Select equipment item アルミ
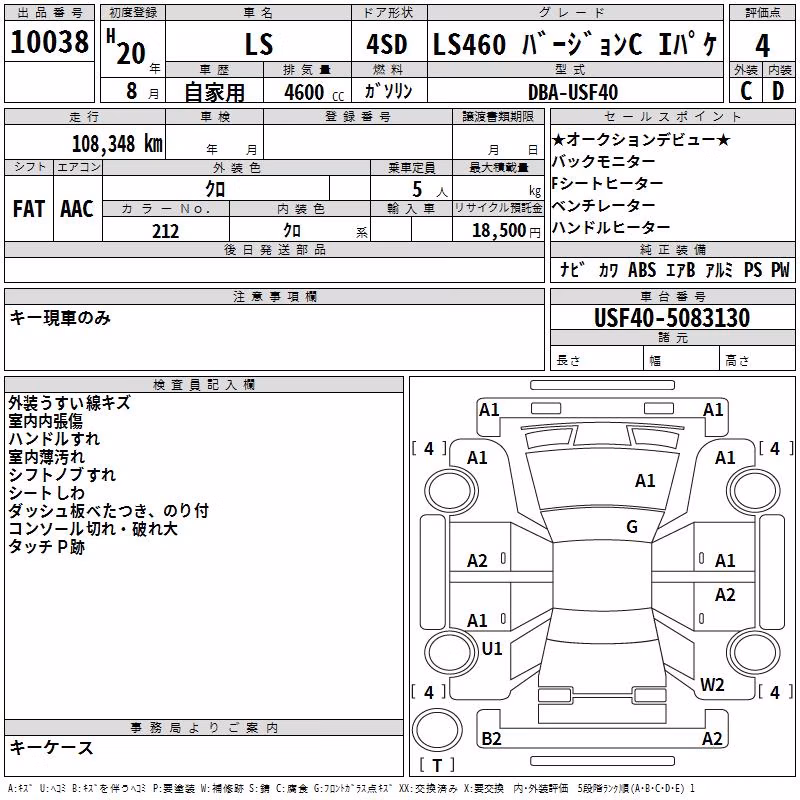The width and height of the screenshot is (800, 800). pos(719,270)
